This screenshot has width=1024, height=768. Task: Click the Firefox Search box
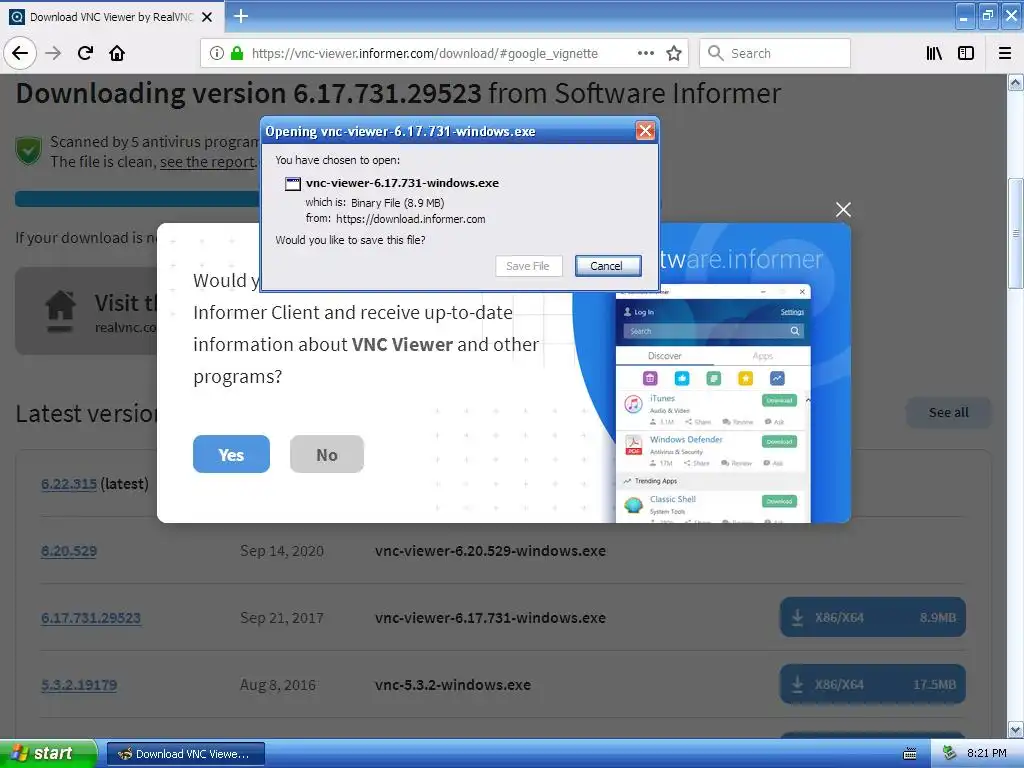775,53
